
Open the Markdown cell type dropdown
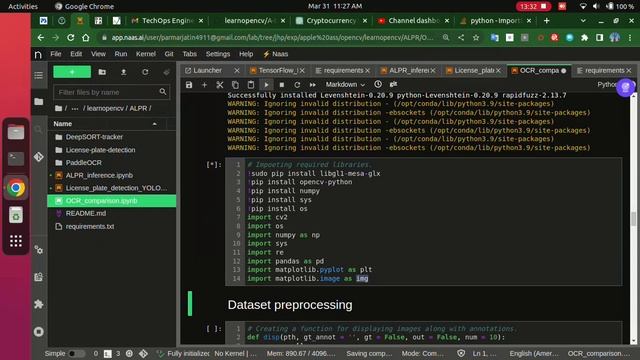[345, 84]
